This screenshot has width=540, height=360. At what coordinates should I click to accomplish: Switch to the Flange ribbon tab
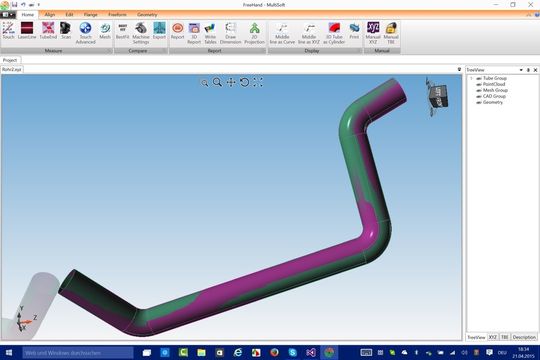click(x=91, y=14)
